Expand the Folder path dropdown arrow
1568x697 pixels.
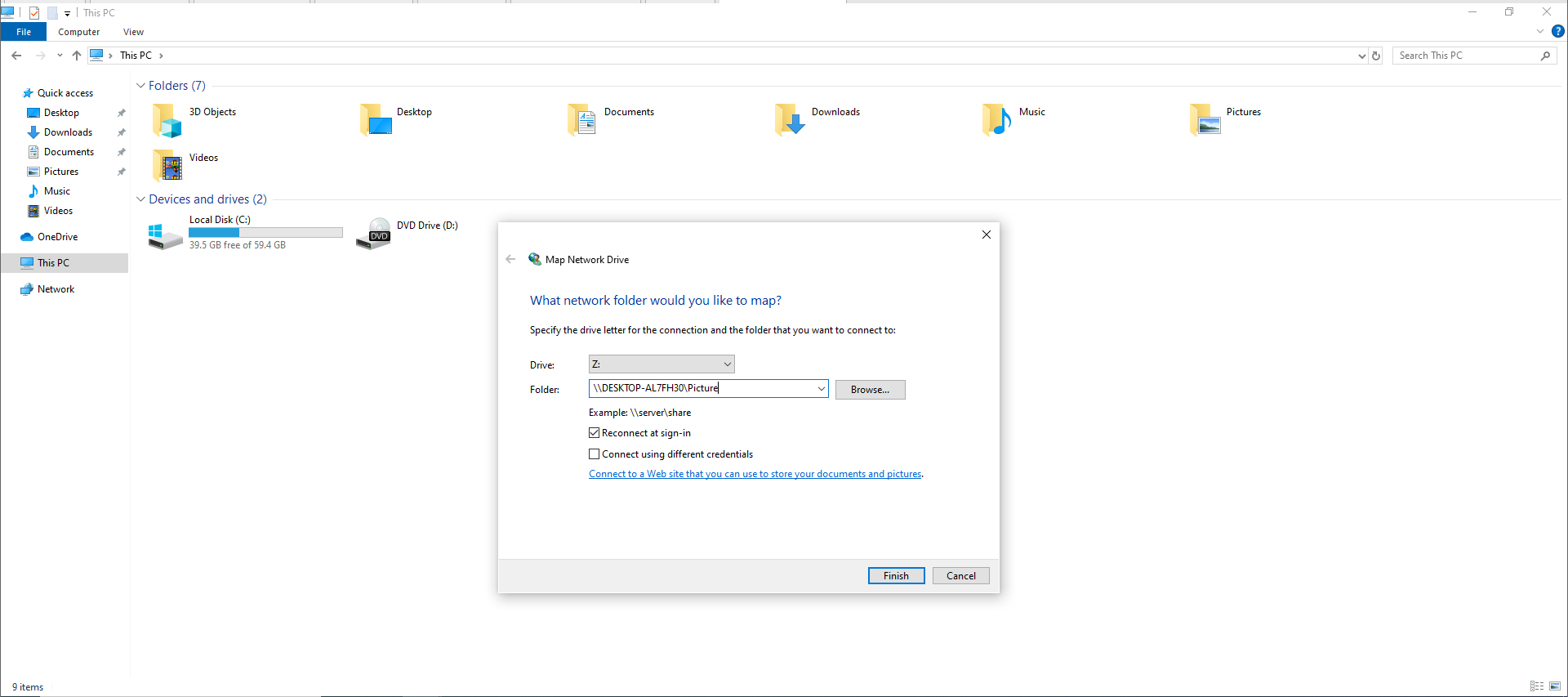coord(821,389)
